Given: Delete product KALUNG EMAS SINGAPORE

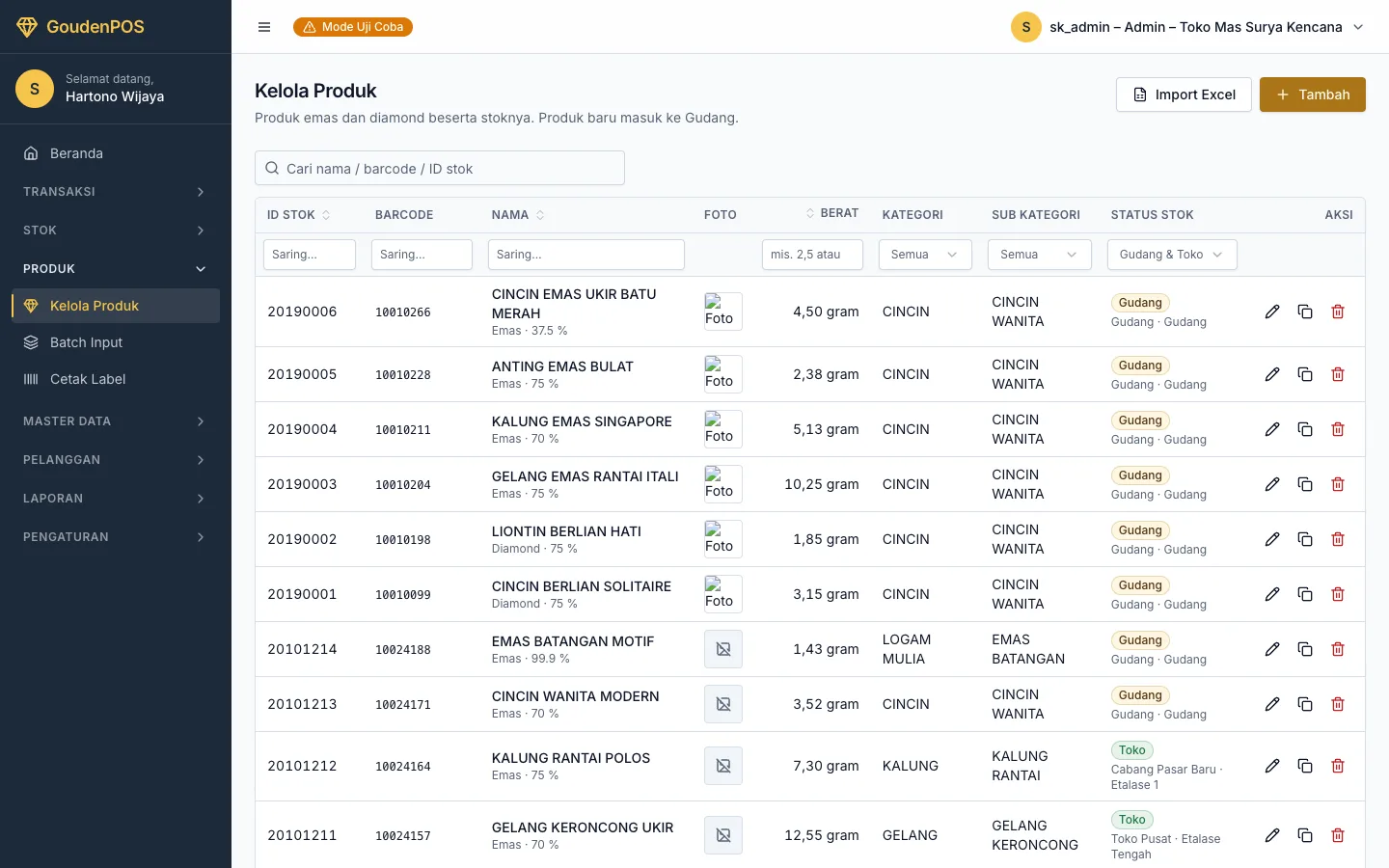Looking at the screenshot, I should coord(1338,429).
